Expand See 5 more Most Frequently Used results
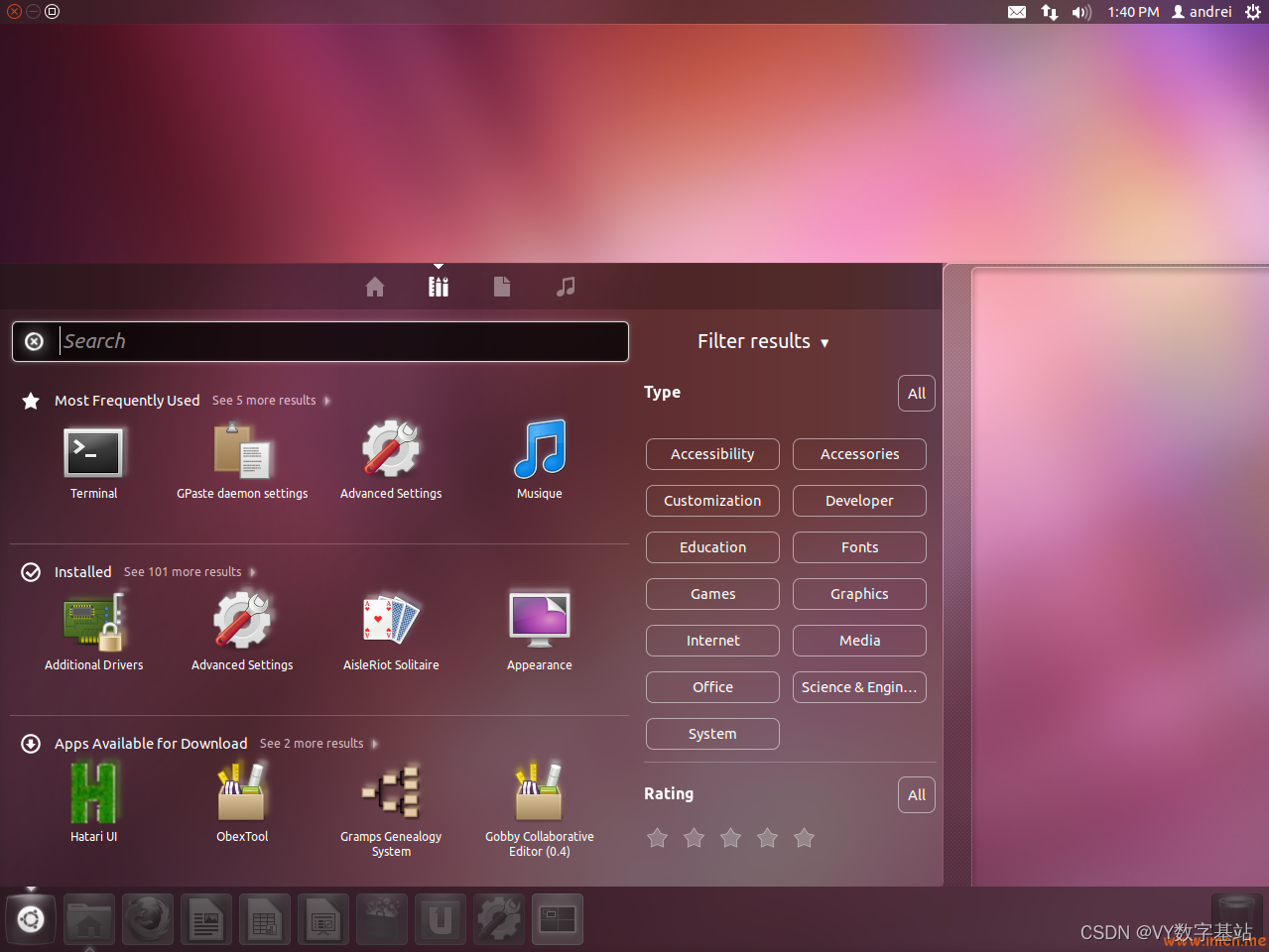 263,400
